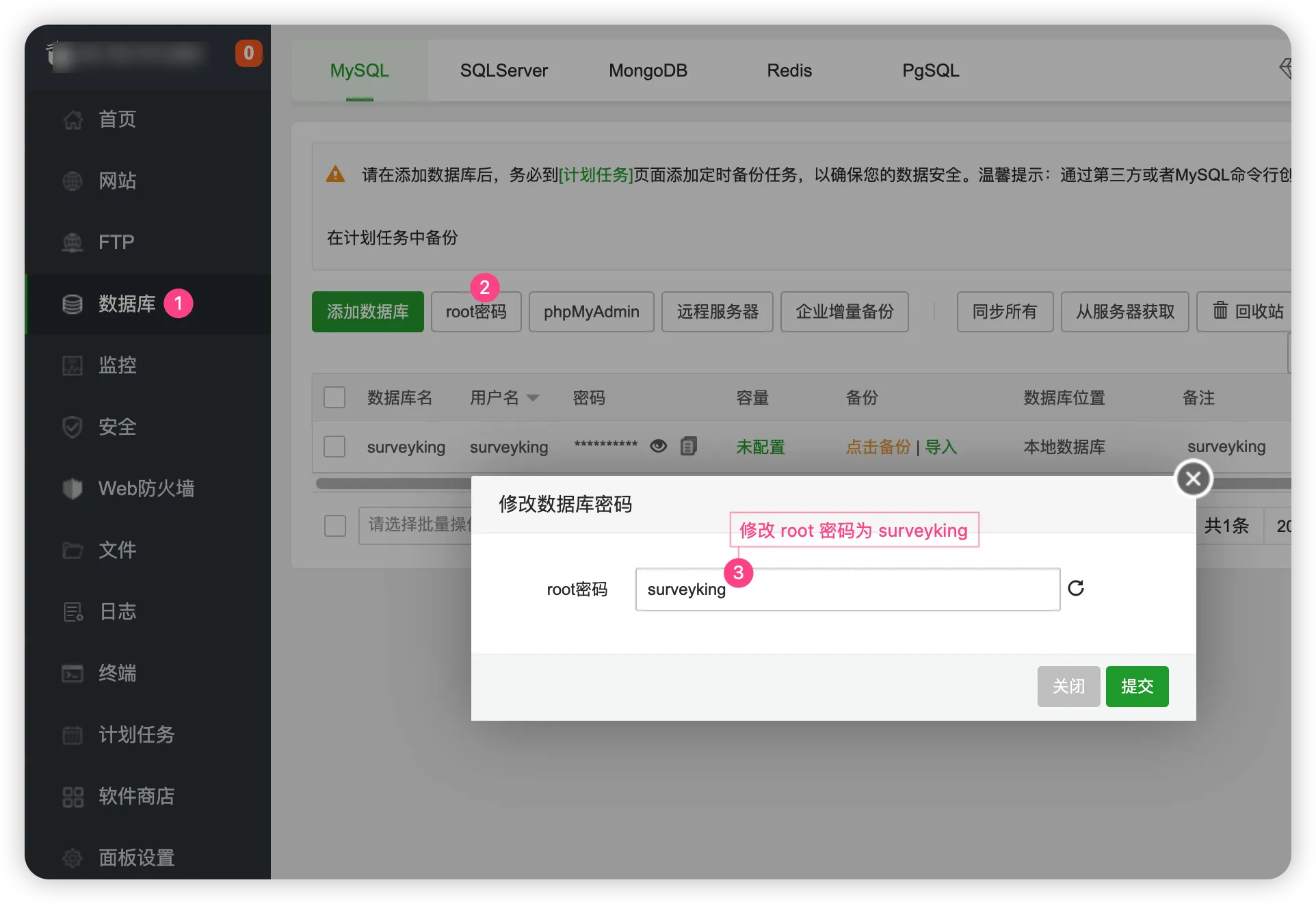
Task: Check the checkbox beside batch operation field
Action: (334, 525)
